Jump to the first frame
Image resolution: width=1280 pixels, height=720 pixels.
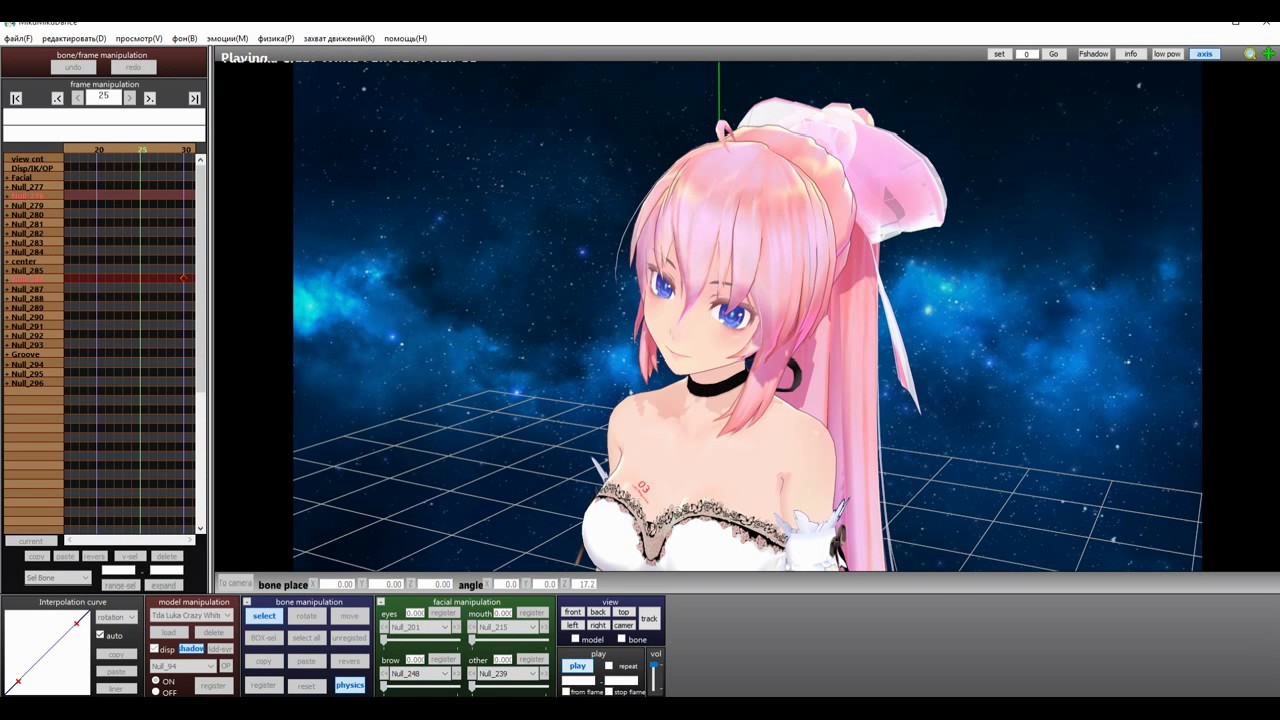coord(16,98)
